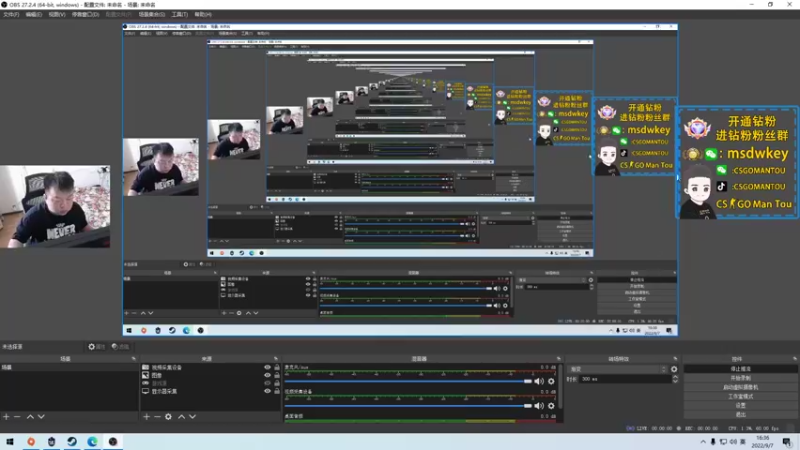Viewport: 800px width, 450px height.
Task: Move source up with the Sources panel up arrow
Action: (x=181, y=417)
